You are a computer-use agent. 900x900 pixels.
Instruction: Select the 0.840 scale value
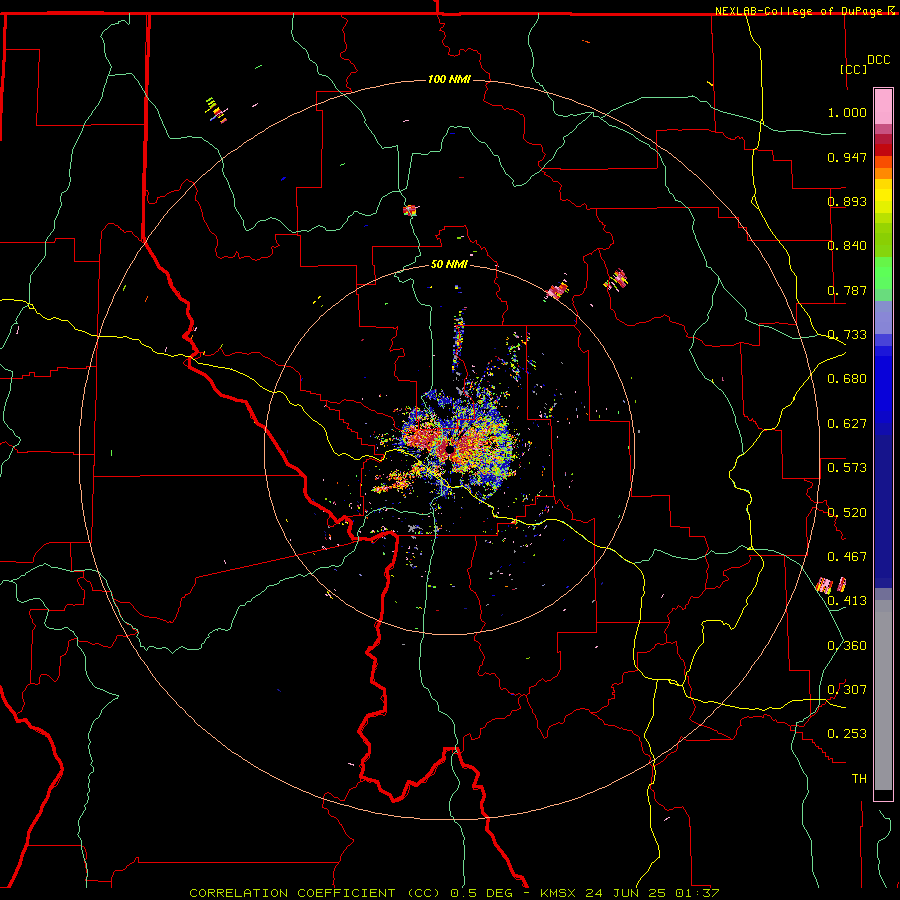click(847, 246)
